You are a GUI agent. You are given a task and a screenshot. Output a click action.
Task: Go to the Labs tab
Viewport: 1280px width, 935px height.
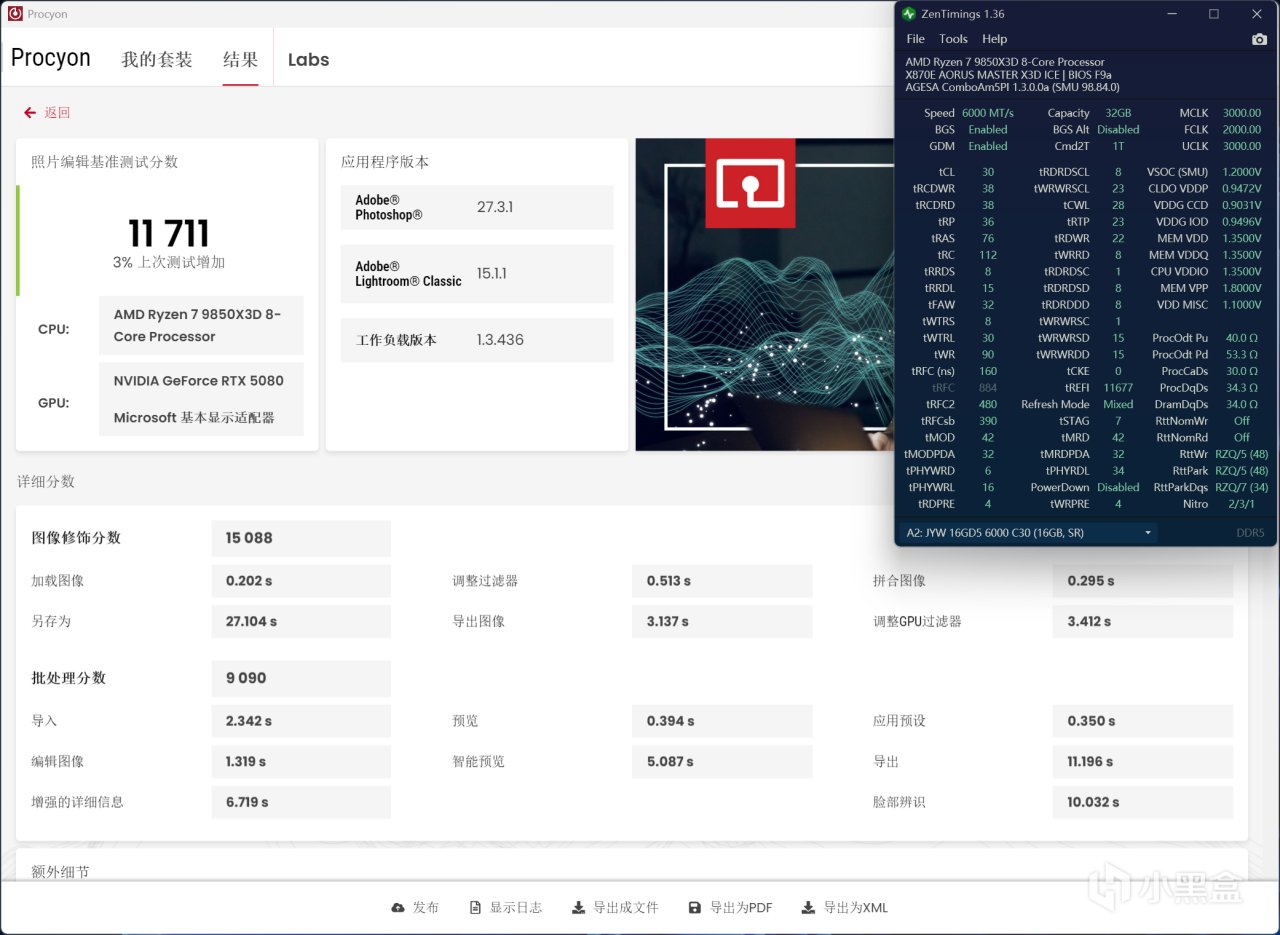pyautogui.click(x=308, y=60)
